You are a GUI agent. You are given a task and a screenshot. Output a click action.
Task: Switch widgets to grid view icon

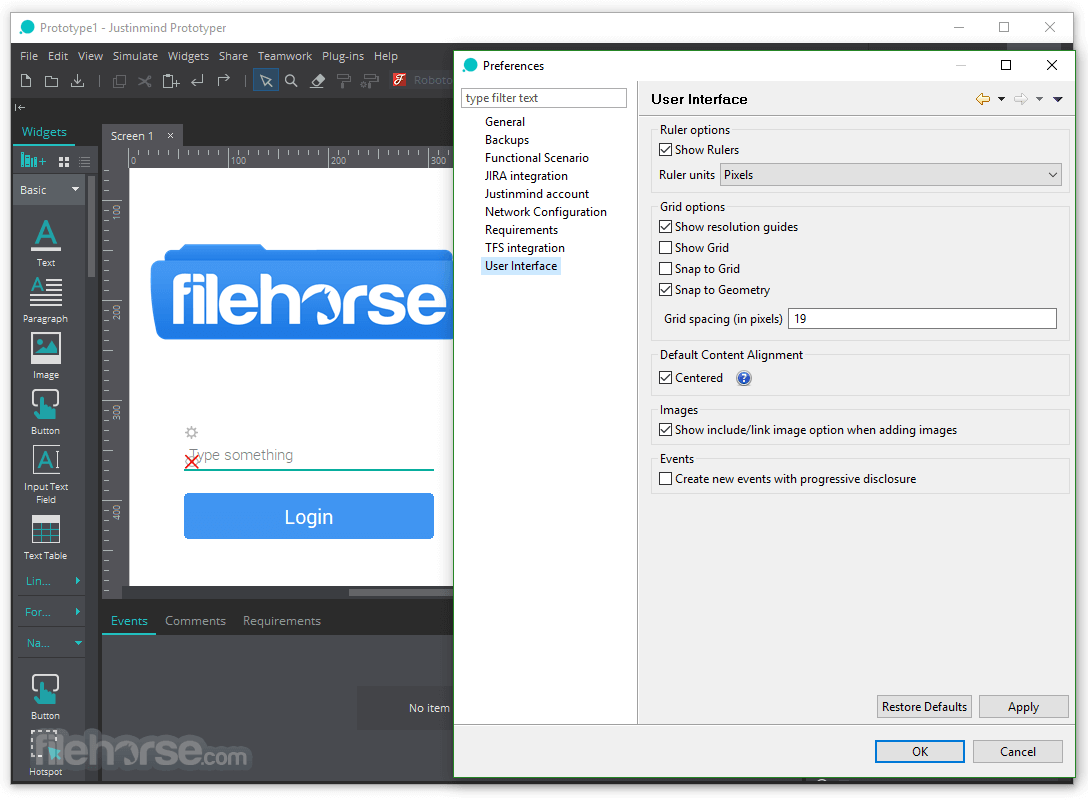point(64,162)
